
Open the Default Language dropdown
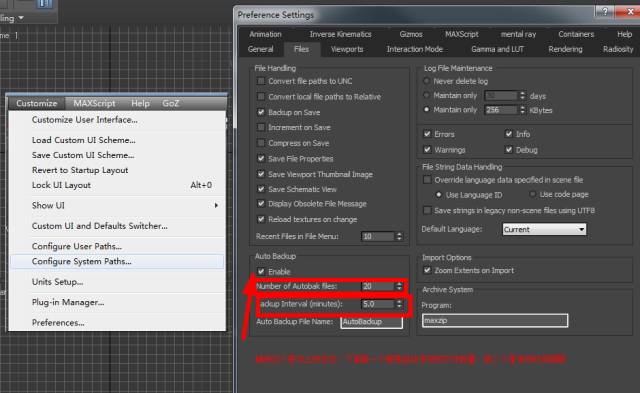coord(544,229)
